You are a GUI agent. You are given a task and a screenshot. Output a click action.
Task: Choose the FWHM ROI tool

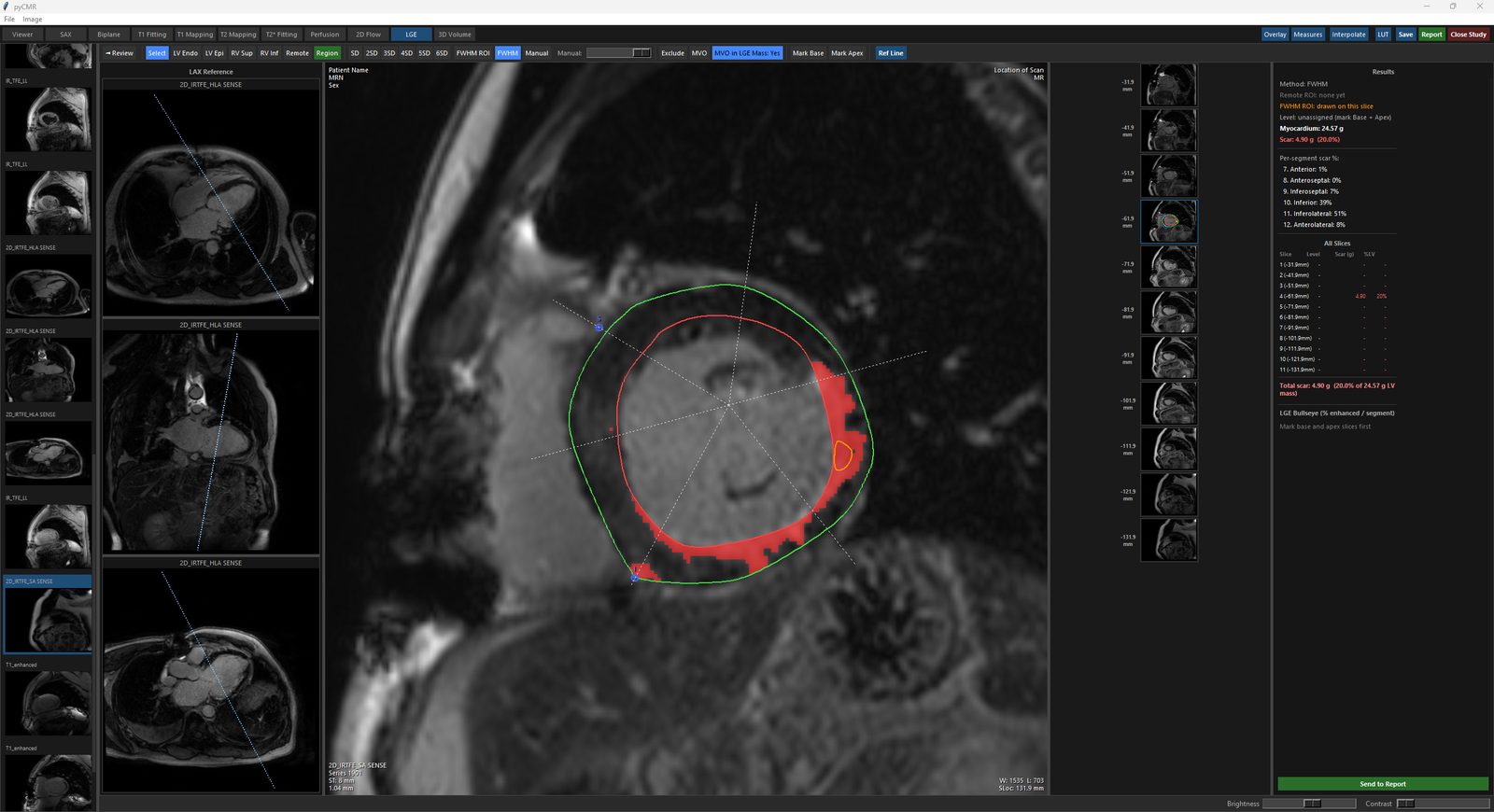[x=472, y=53]
